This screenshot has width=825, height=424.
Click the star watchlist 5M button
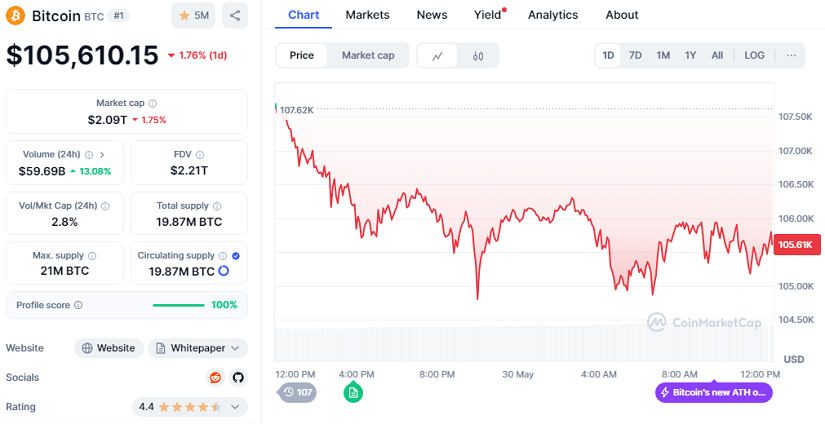tap(193, 16)
